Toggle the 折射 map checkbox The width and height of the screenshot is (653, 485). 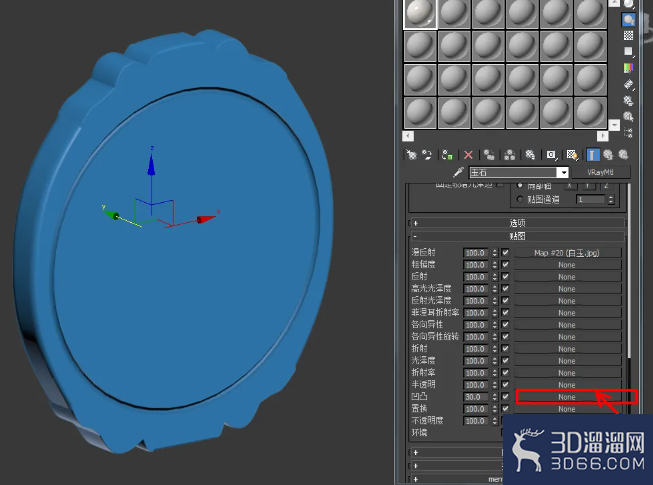(x=505, y=348)
